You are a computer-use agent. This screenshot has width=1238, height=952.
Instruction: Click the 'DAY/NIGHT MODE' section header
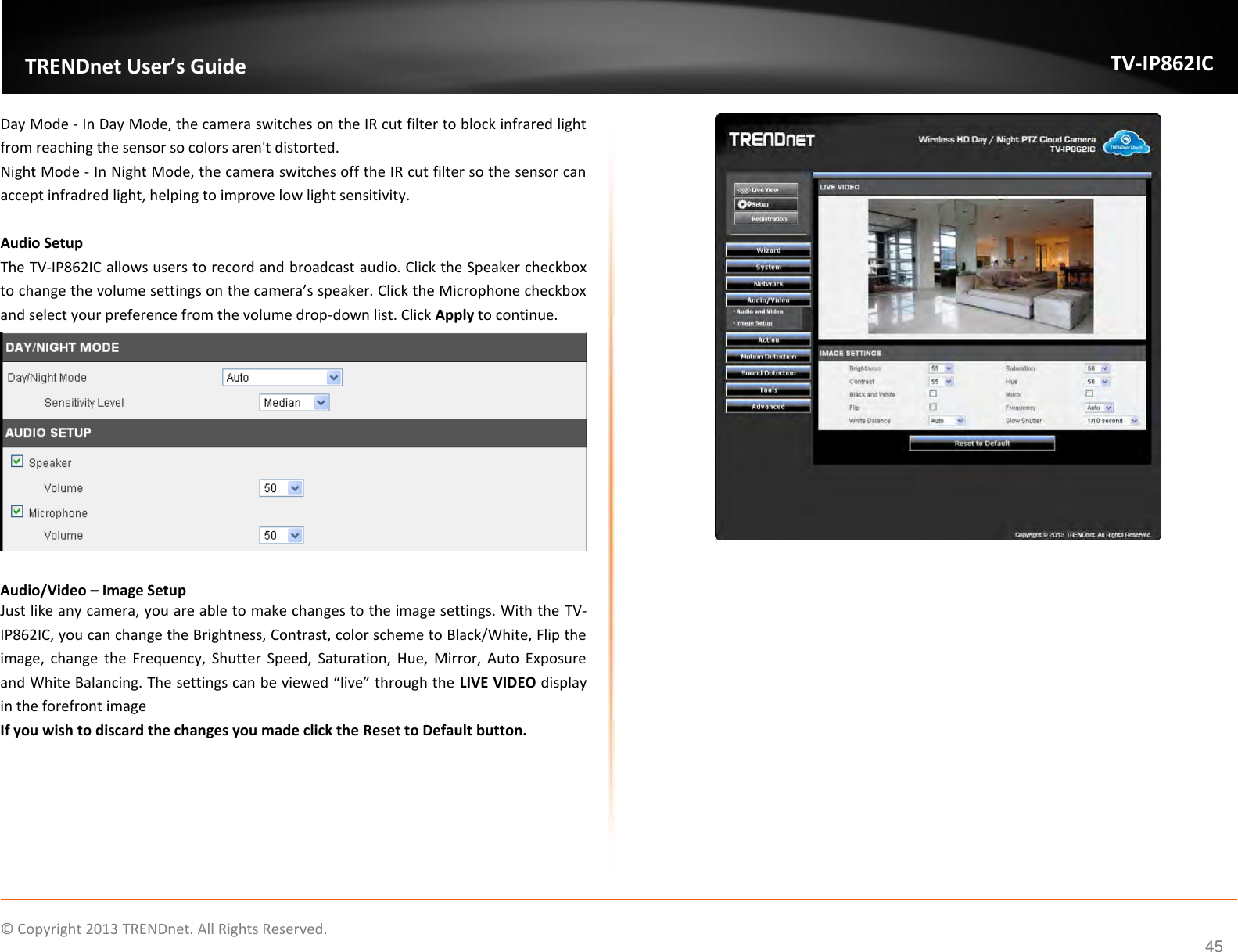point(295,347)
